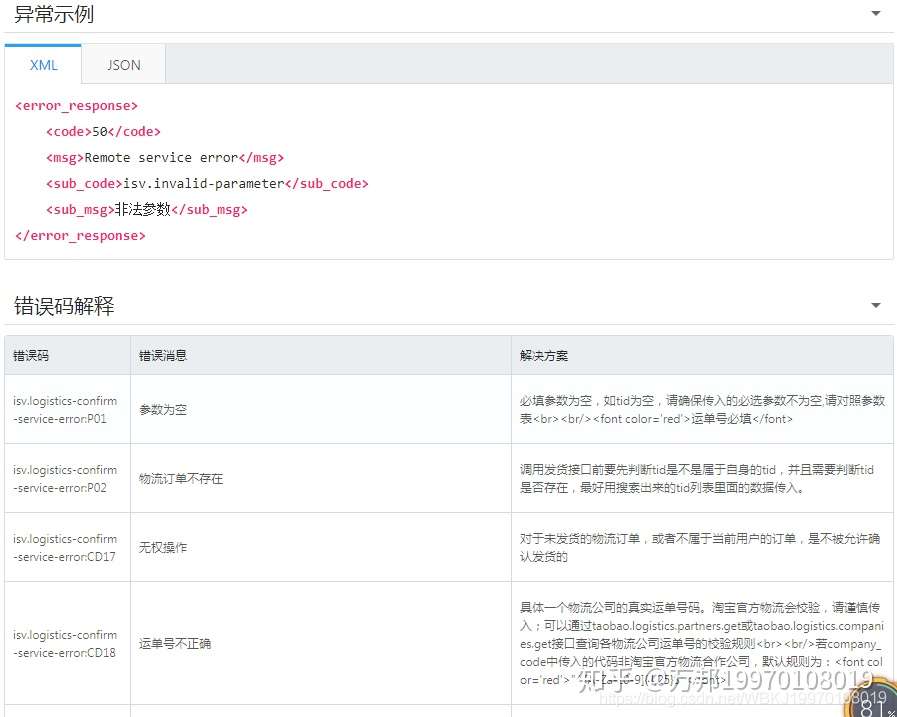This screenshot has height=717, width=897.
Task: Click the Remote service error msg line
Action: tap(165, 157)
